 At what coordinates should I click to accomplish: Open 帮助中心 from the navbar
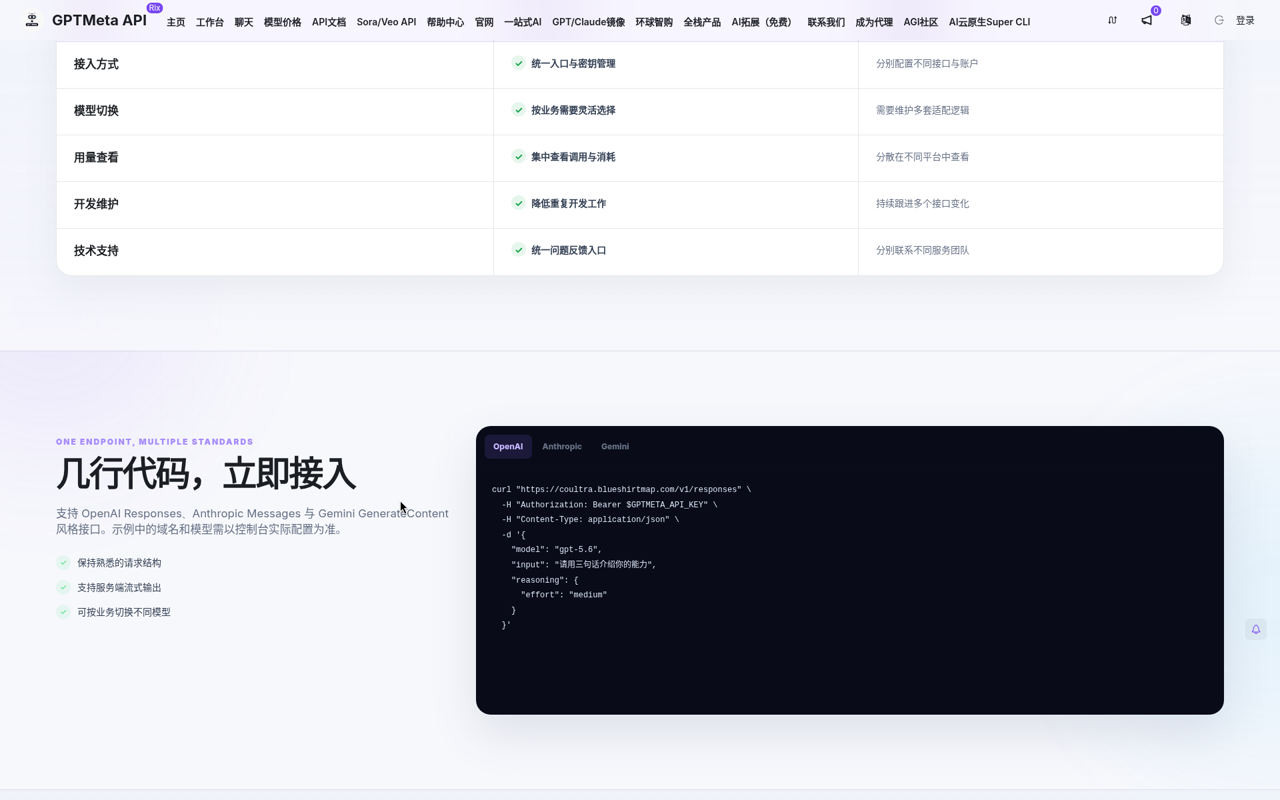coord(445,22)
